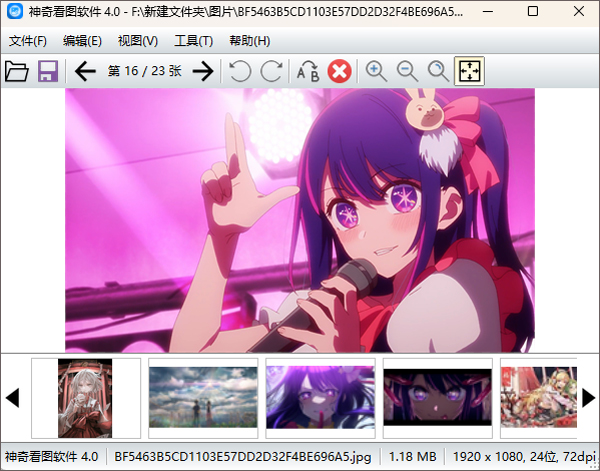Screen dimensions: 600x471
Task: Select the purple-haired girl close-up thumbnail
Action: tap(320, 398)
